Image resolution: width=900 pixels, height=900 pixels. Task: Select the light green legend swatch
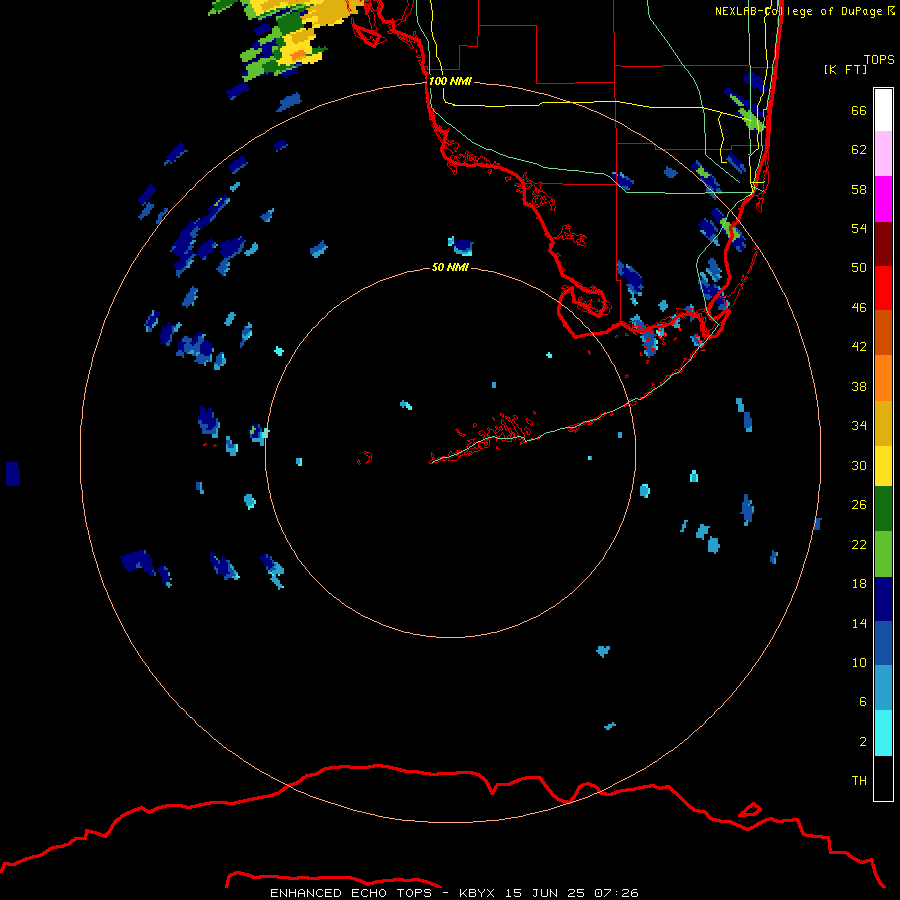click(883, 554)
